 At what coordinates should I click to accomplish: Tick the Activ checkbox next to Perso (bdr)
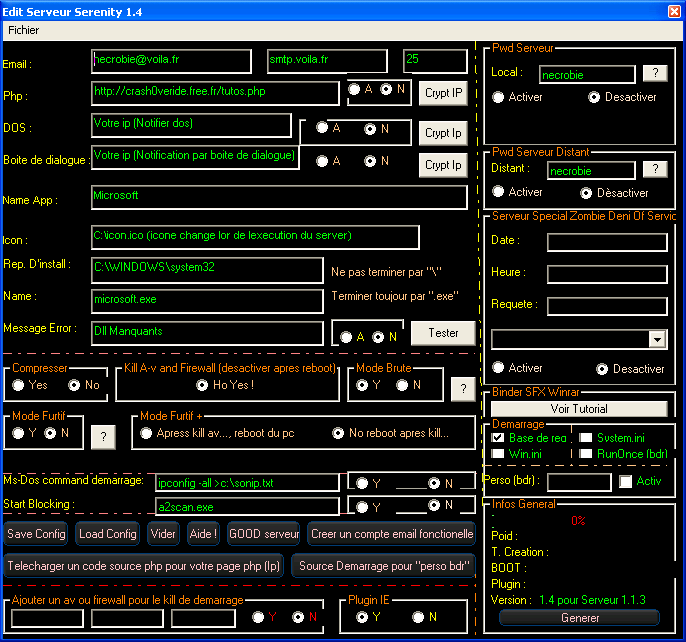point(626,482)
